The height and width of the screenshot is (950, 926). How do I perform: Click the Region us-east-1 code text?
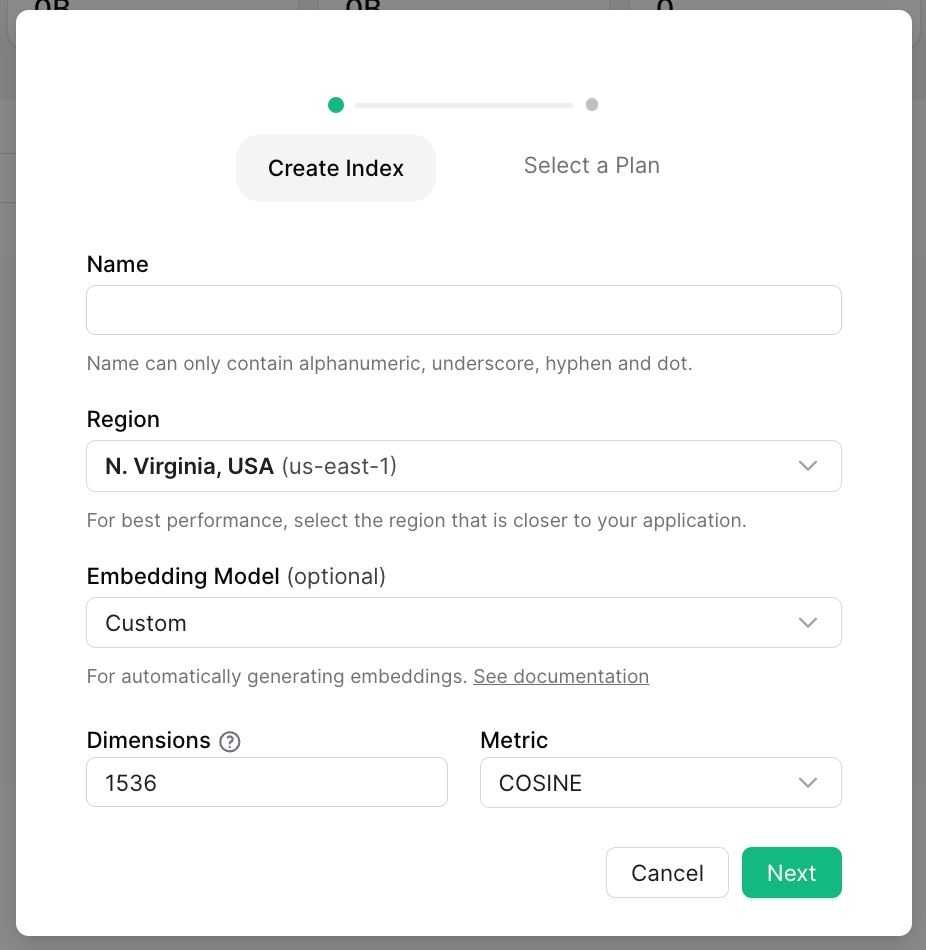(339, 466)
